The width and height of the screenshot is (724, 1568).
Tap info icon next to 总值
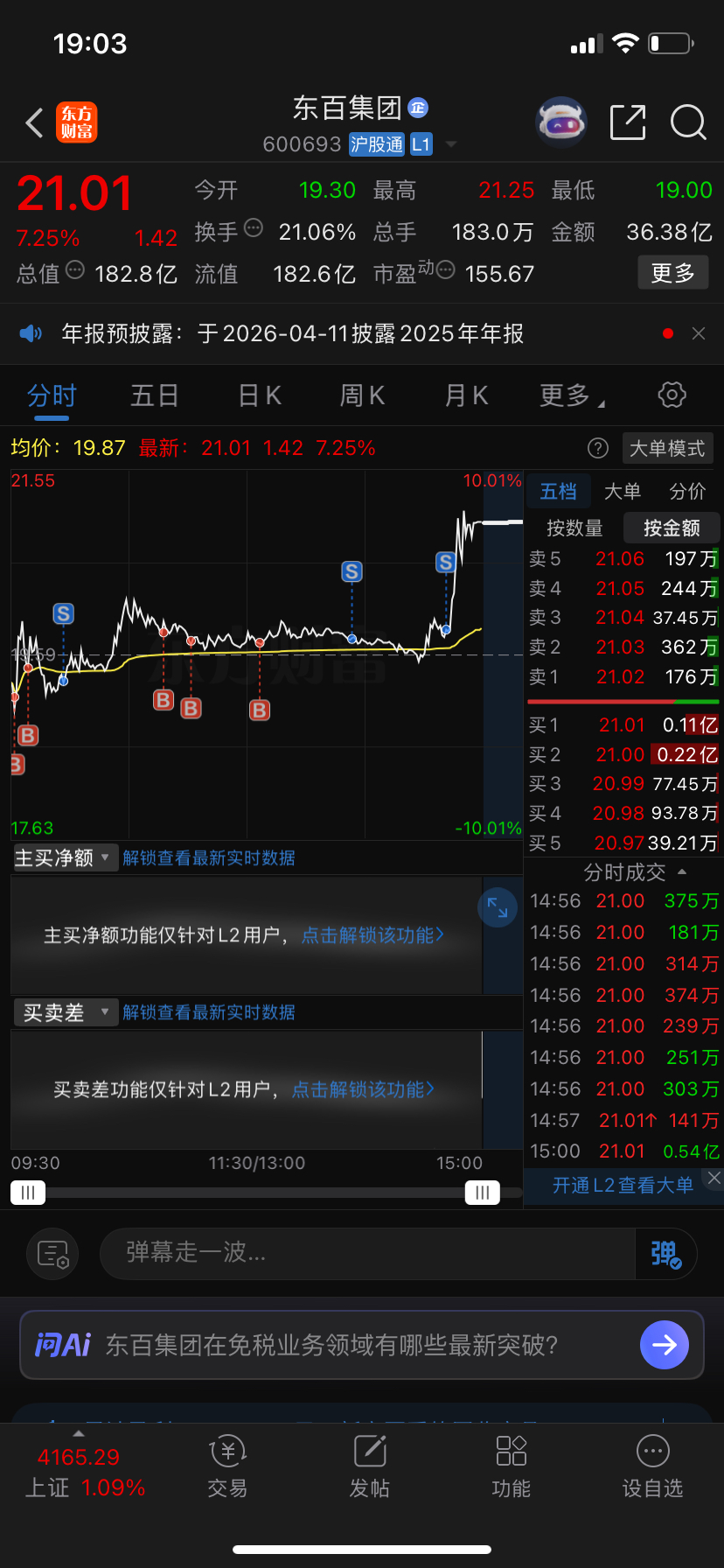pos(75,270)
